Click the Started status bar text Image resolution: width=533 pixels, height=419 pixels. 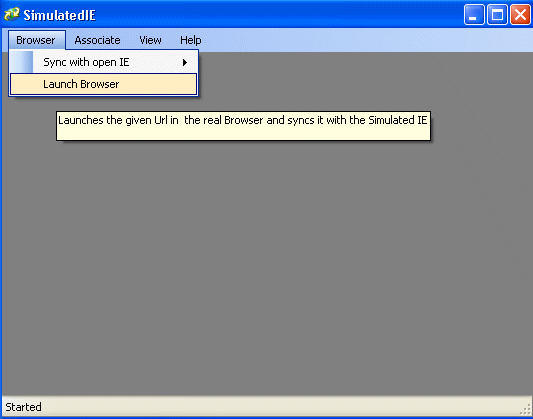pos(23,407)
